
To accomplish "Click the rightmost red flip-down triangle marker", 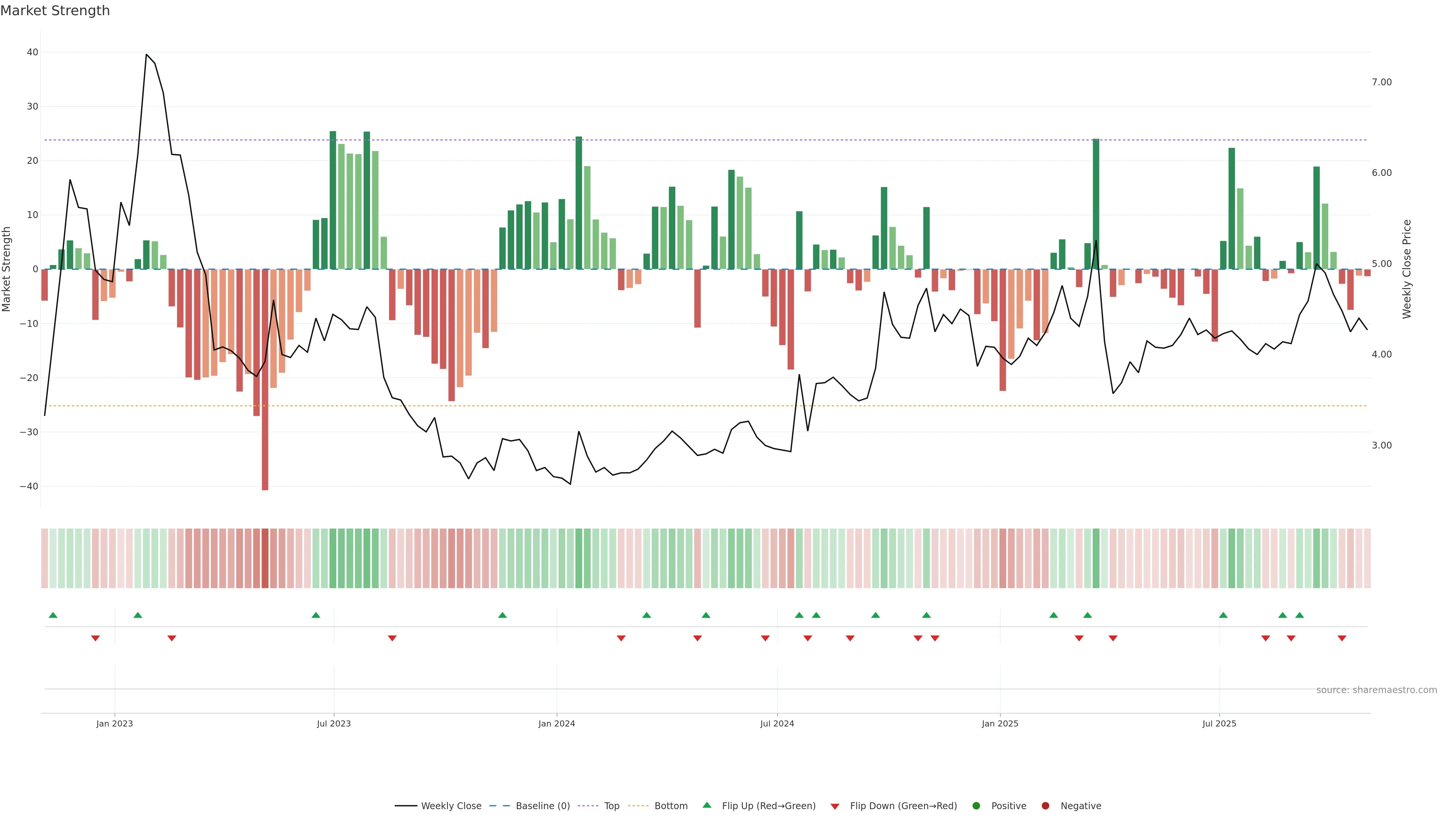I will tap(1342, 638).
